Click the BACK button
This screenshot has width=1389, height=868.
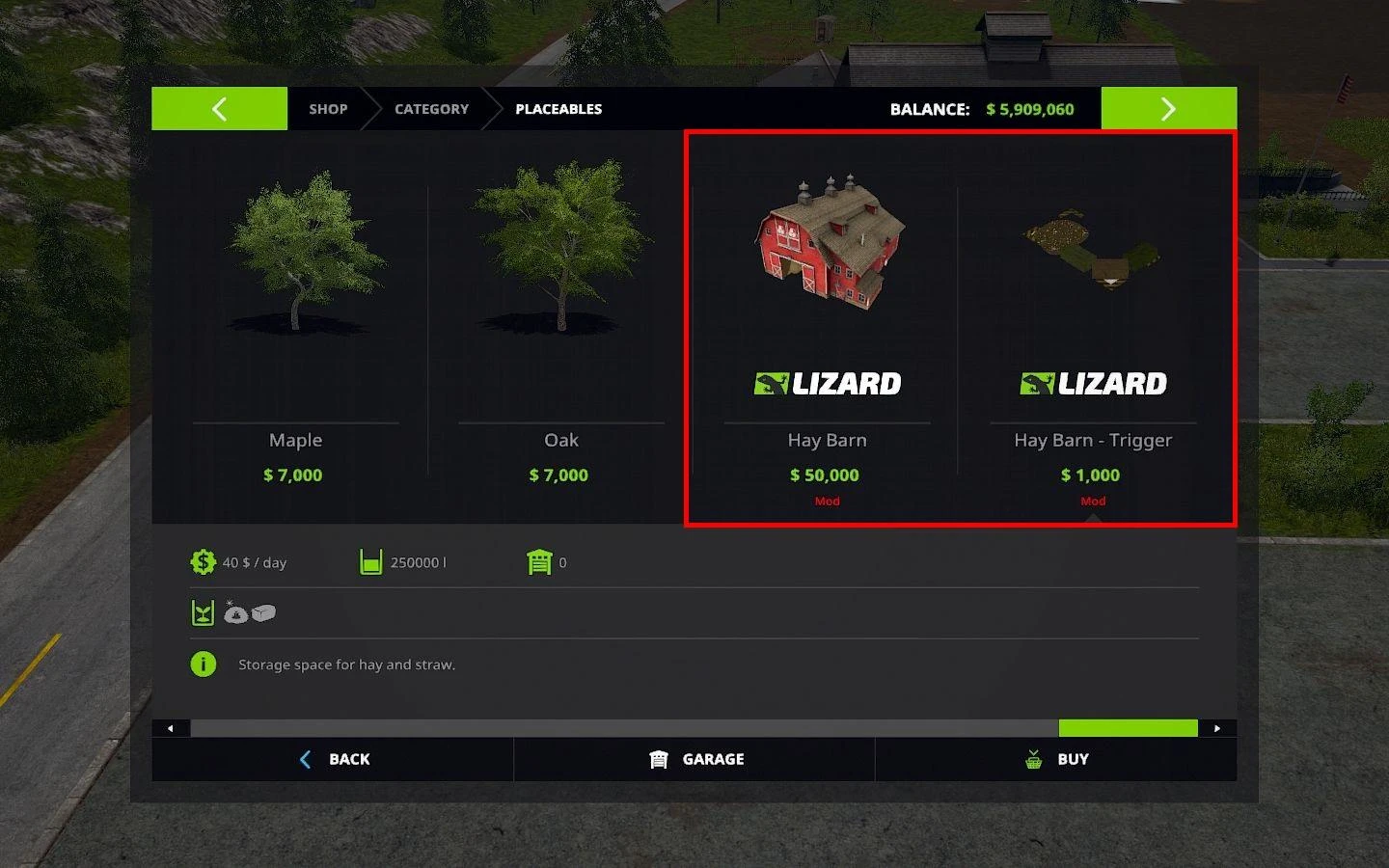333,759
